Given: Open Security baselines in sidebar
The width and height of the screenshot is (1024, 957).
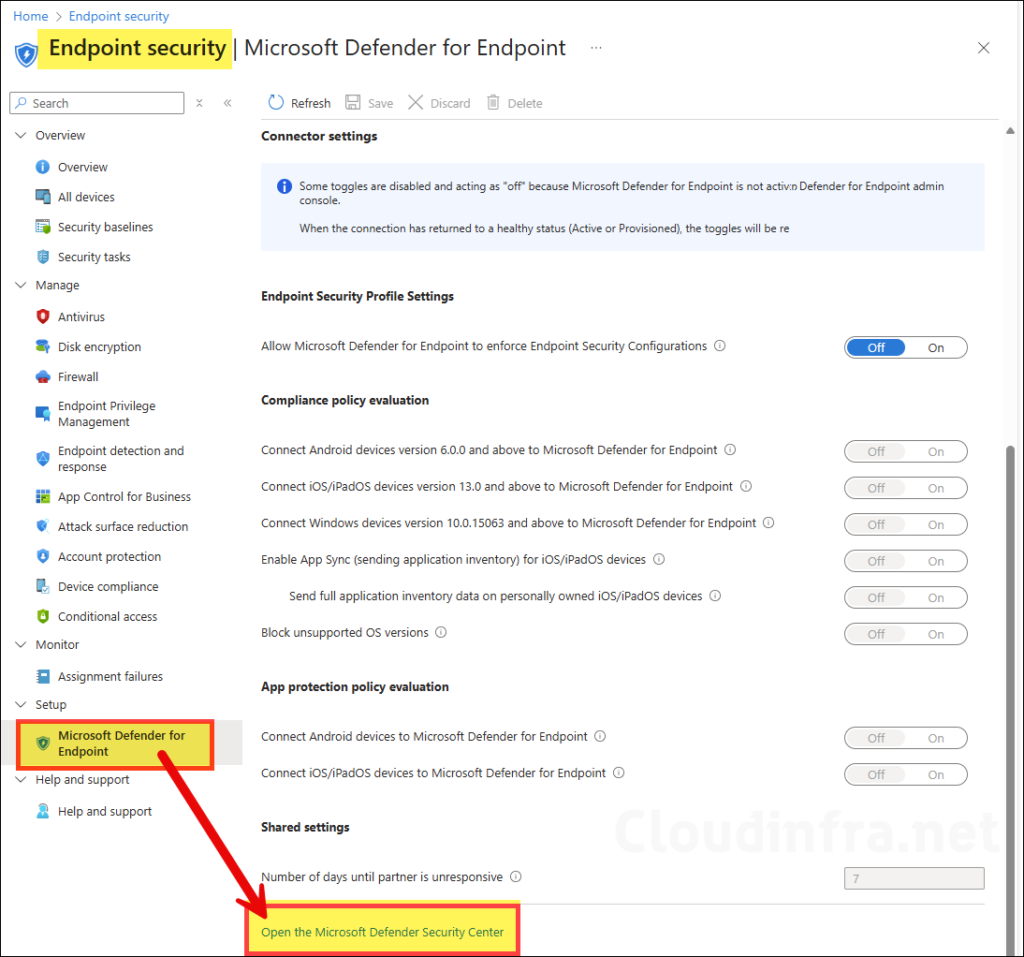Looking at the screenshot, I should tap(105, 227).
